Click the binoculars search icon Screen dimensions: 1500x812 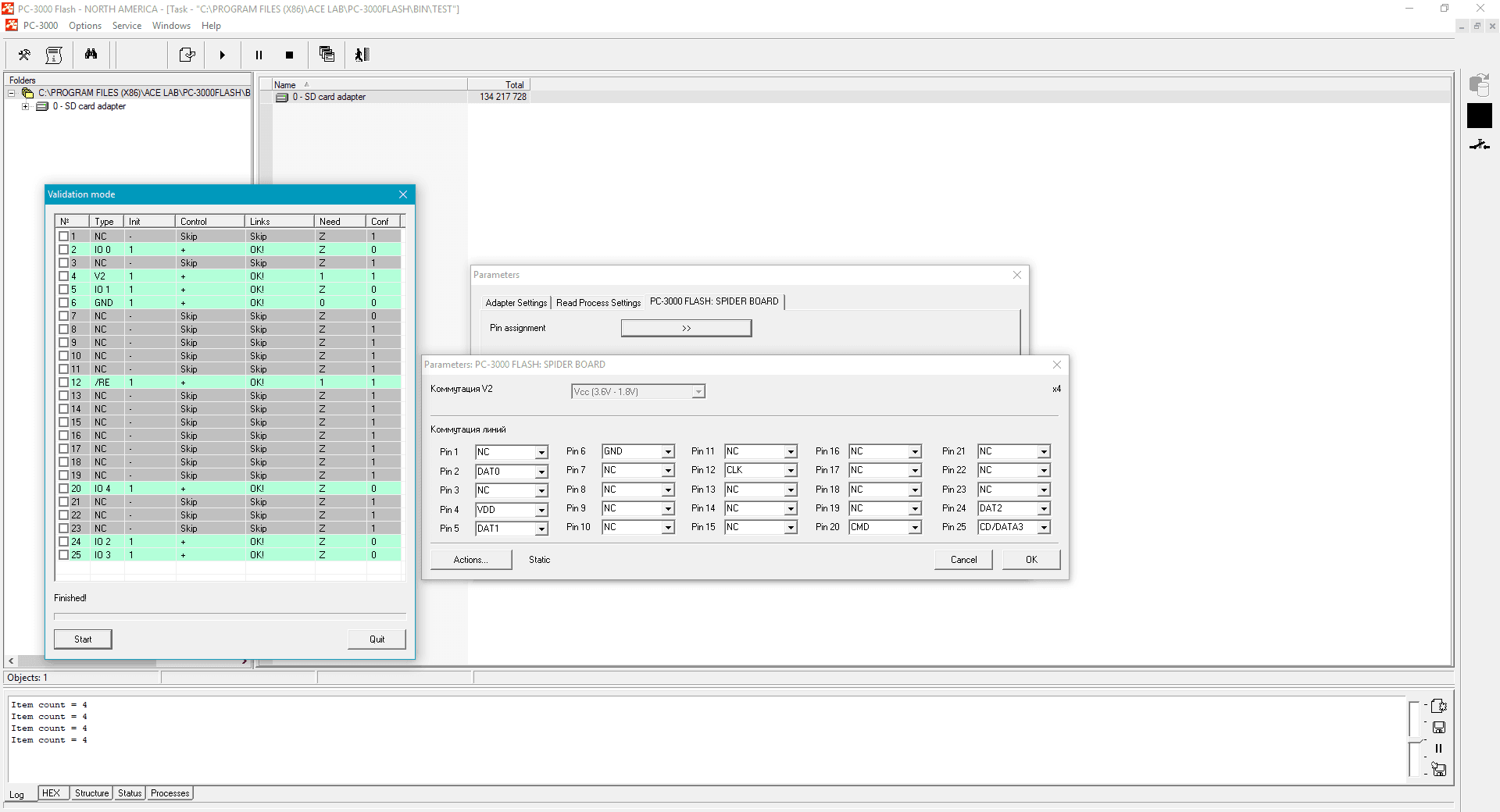point(91,55)
